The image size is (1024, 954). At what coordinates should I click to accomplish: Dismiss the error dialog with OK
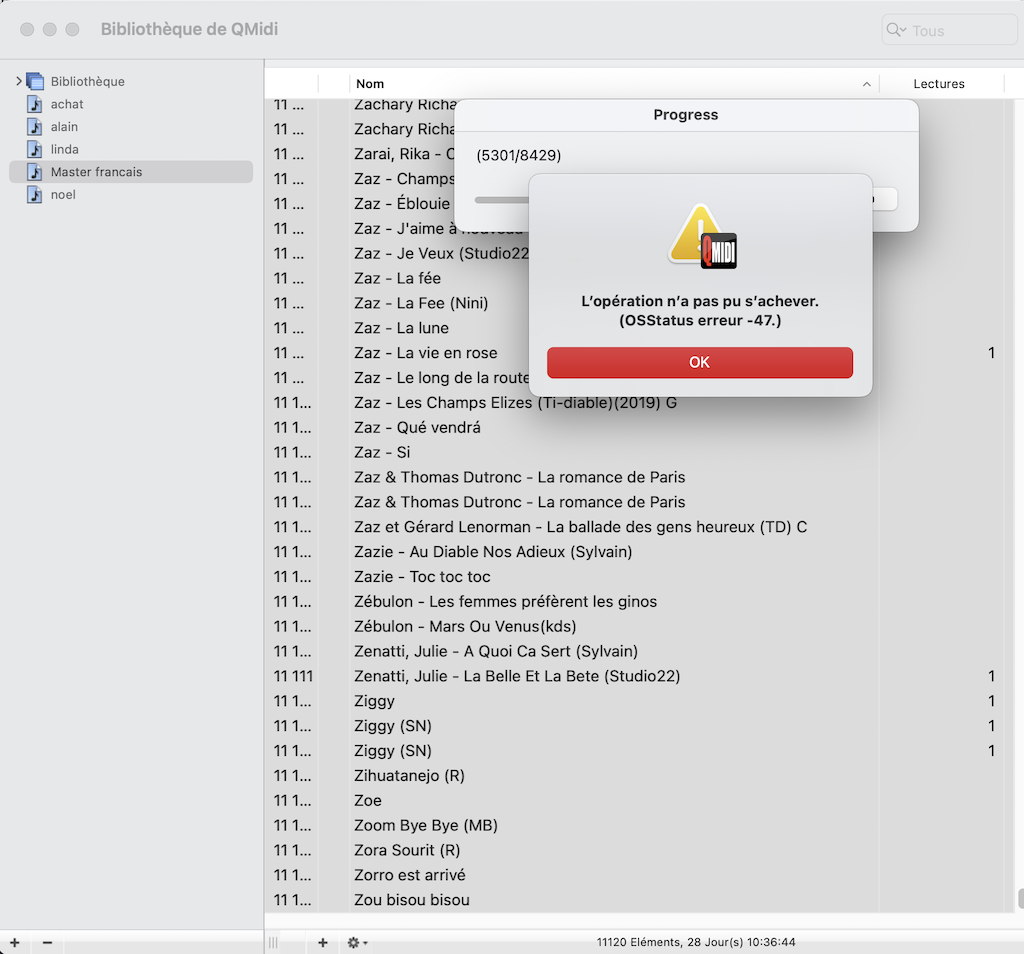(x=699, y=362)
